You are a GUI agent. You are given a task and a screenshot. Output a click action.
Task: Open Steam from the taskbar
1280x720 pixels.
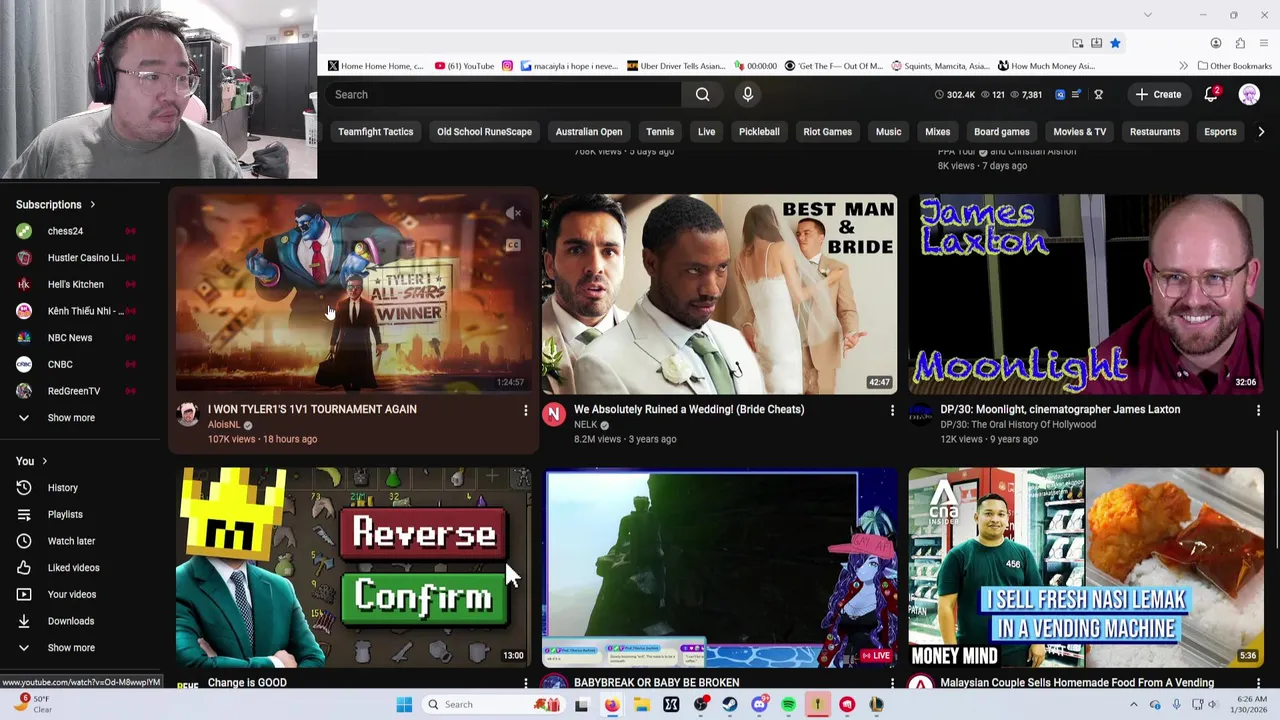point(730,704)
